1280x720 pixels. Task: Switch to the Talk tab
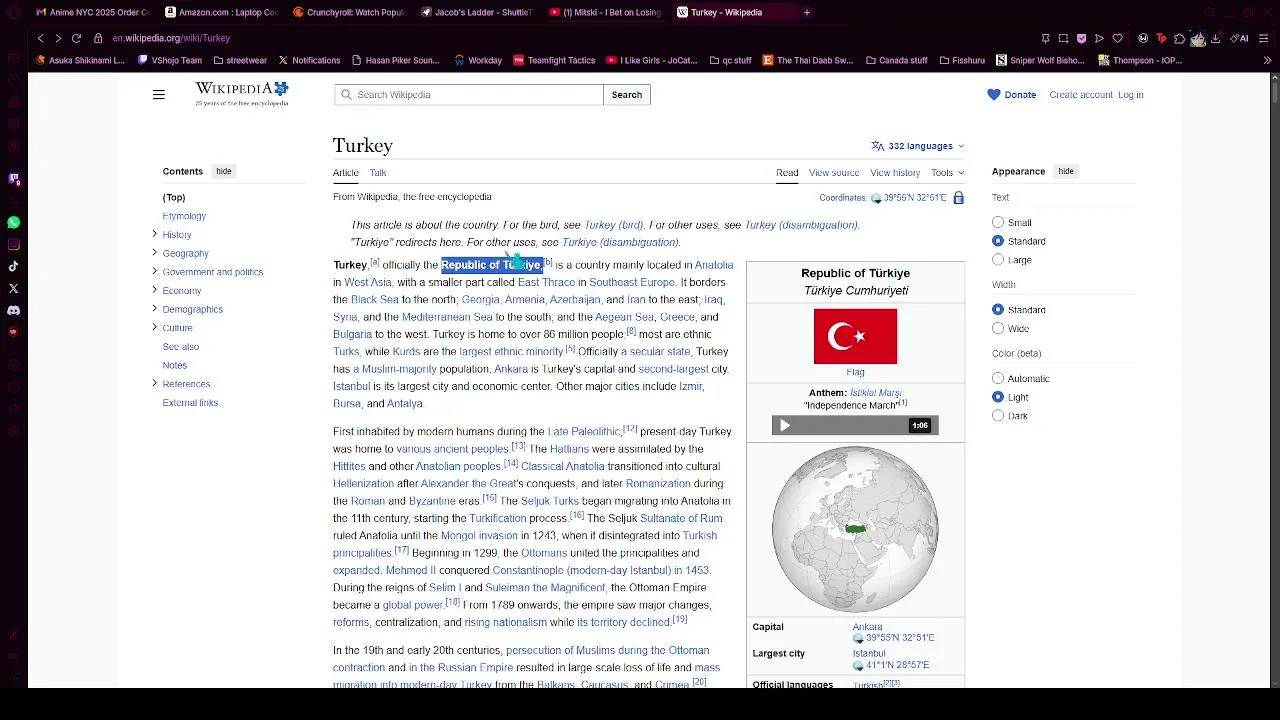(x=378, y=173)
